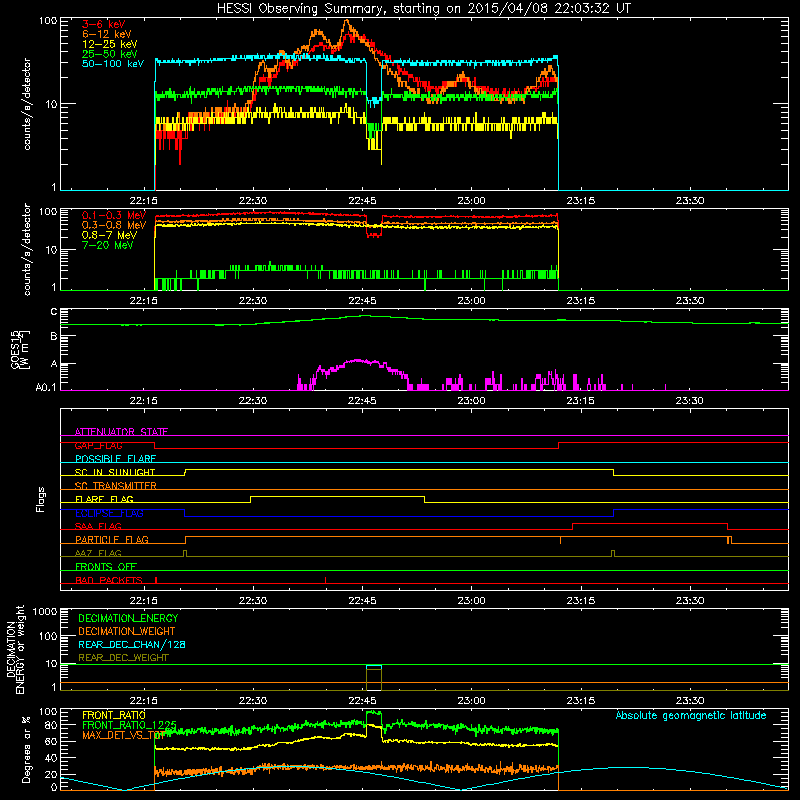Pick the GAP_FLAG label
The width and height of the screenshot is (800, 800).
click(98, 445)
